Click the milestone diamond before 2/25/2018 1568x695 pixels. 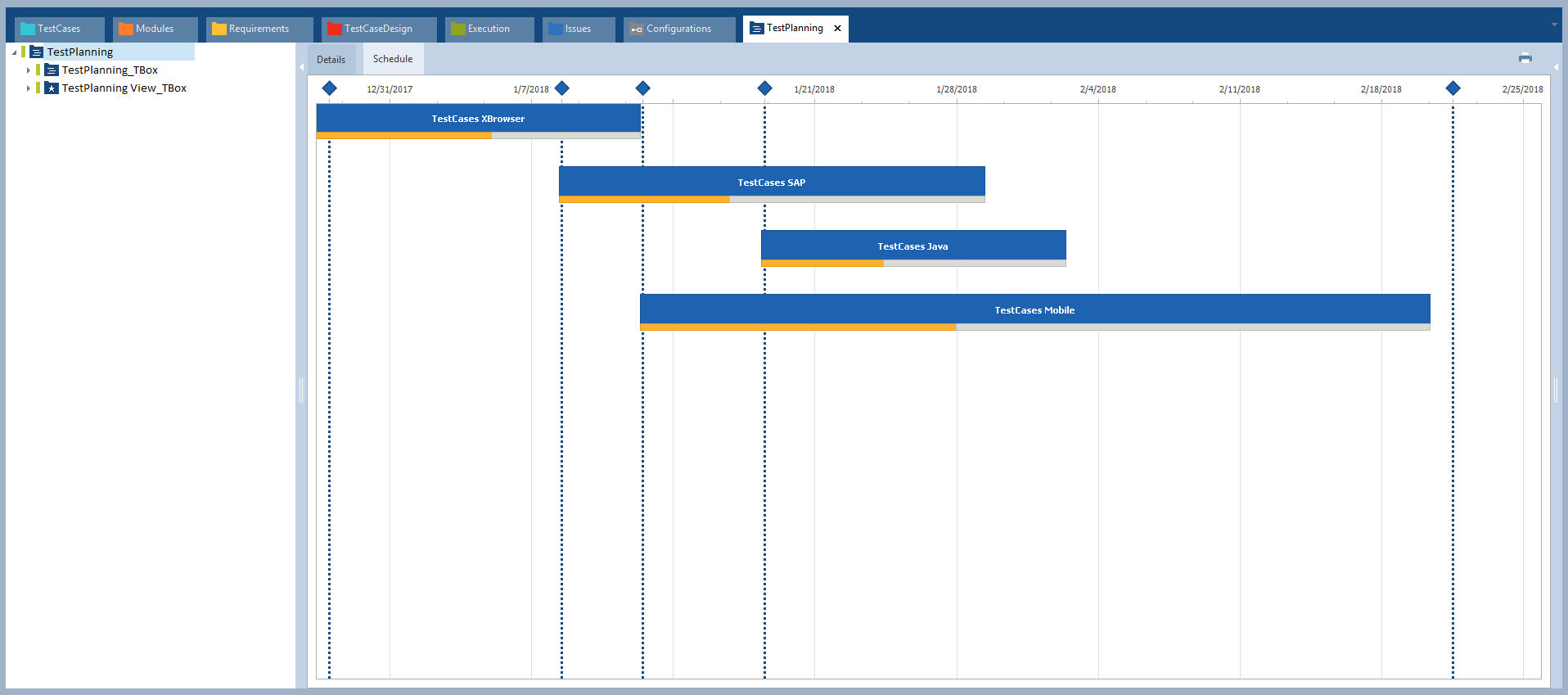point(1453,88)
